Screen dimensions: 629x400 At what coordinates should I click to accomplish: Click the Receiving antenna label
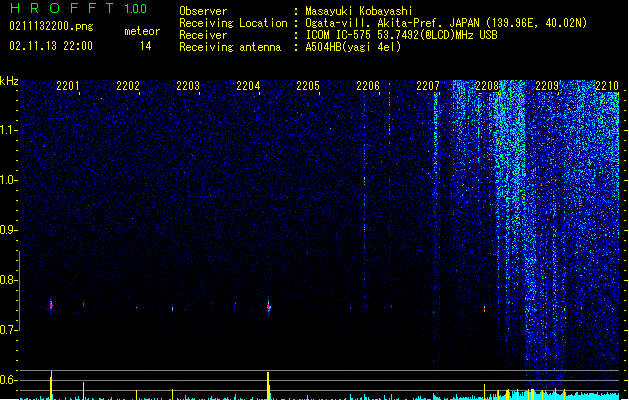230,47
